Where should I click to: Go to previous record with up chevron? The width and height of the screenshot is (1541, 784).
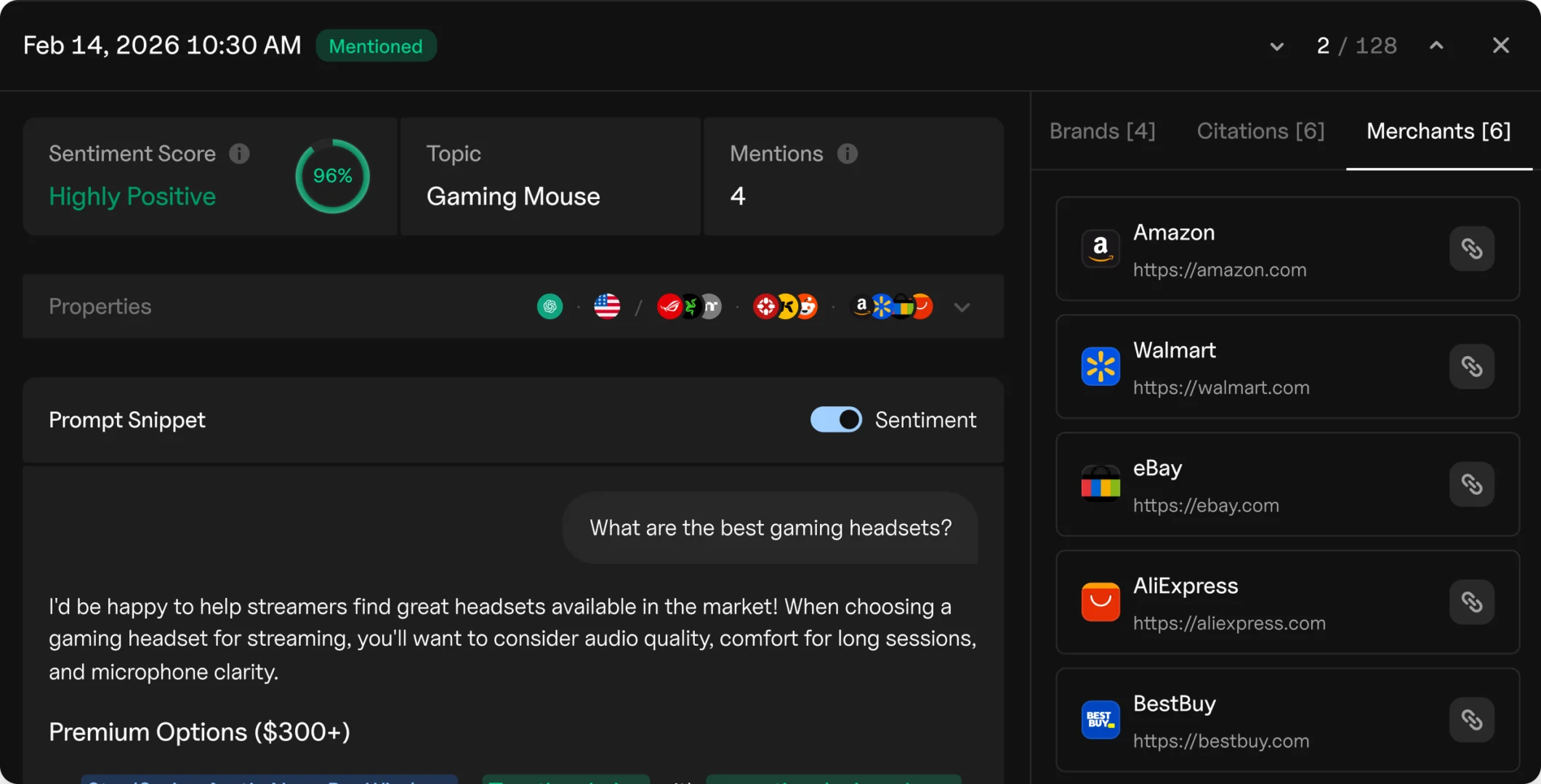(1436, 46)
